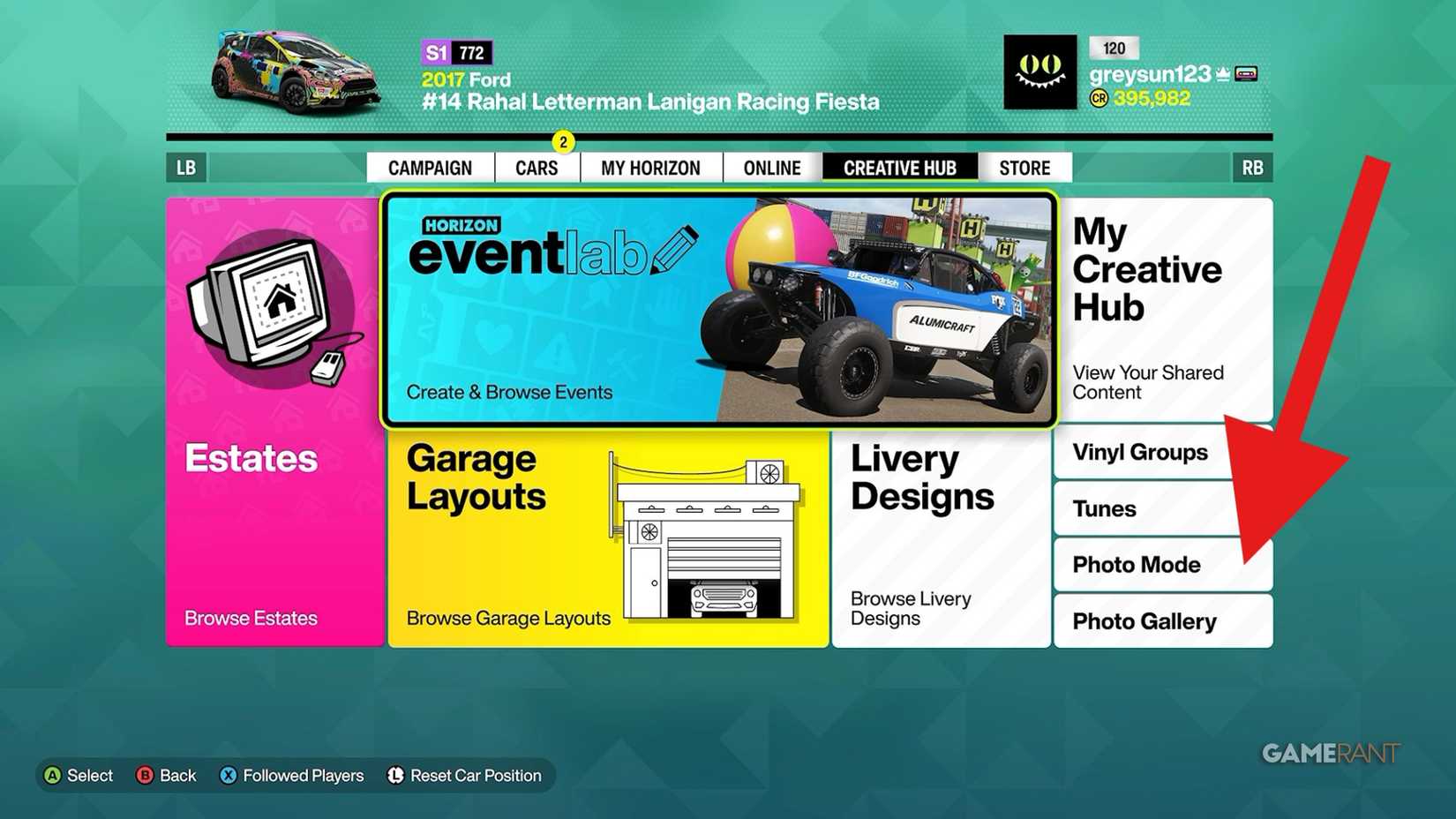Screen dimensions: 1456x819
Task: Click the Followed Players label
Action: pos(304,776)
